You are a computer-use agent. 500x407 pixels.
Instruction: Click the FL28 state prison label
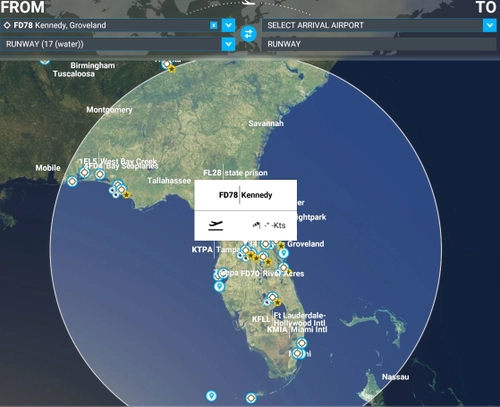point(235,173)
